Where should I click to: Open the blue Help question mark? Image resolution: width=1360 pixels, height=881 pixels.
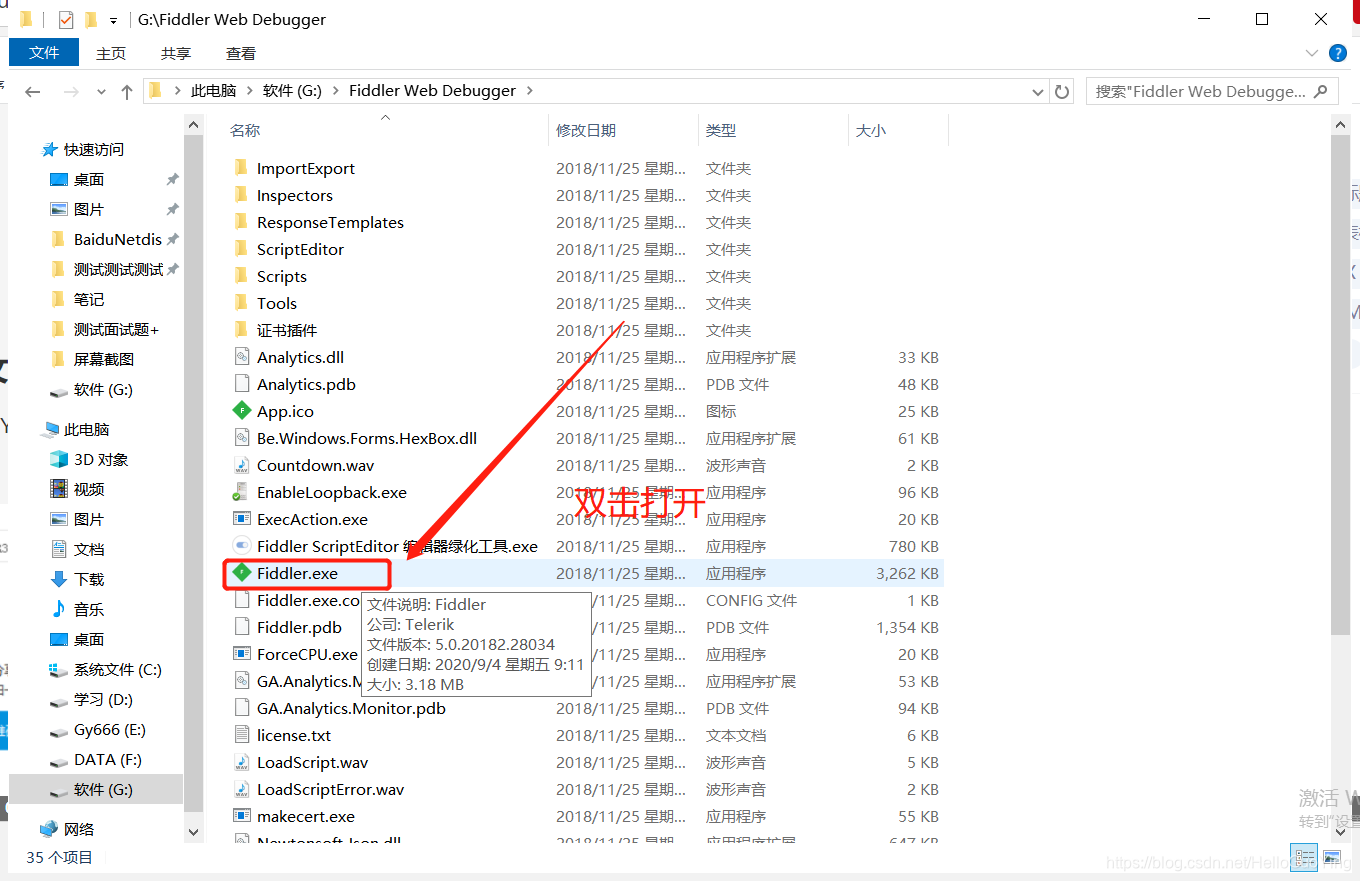(x=1338, y=52)
